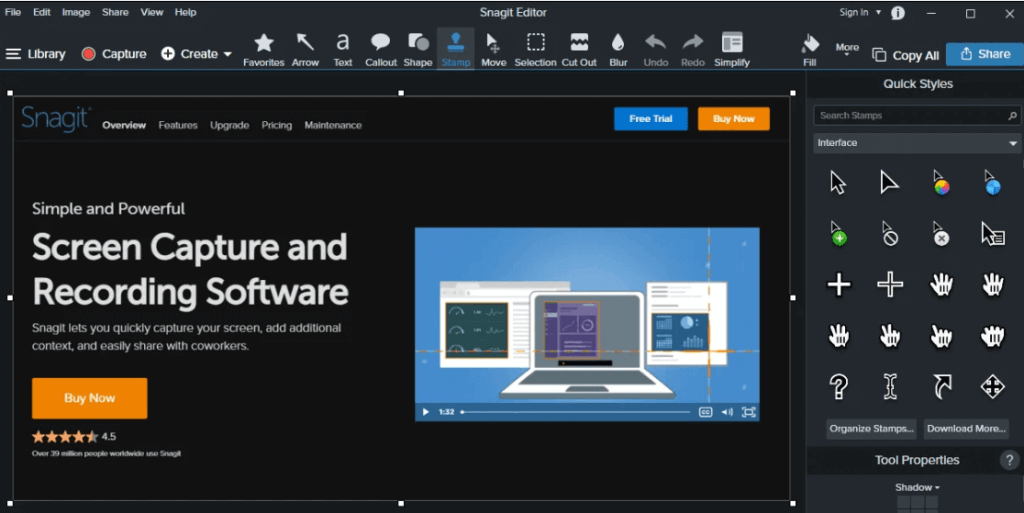Select the Blur tool

618,50
